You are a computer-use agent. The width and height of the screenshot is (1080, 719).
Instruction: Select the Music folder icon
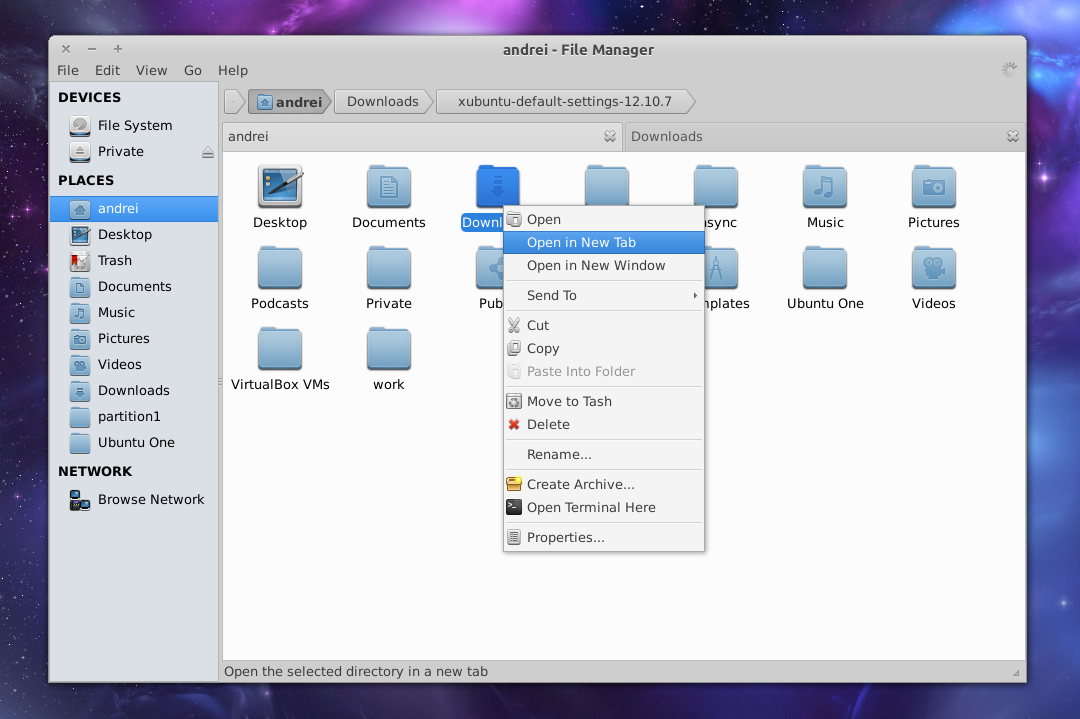pos(825,187)
